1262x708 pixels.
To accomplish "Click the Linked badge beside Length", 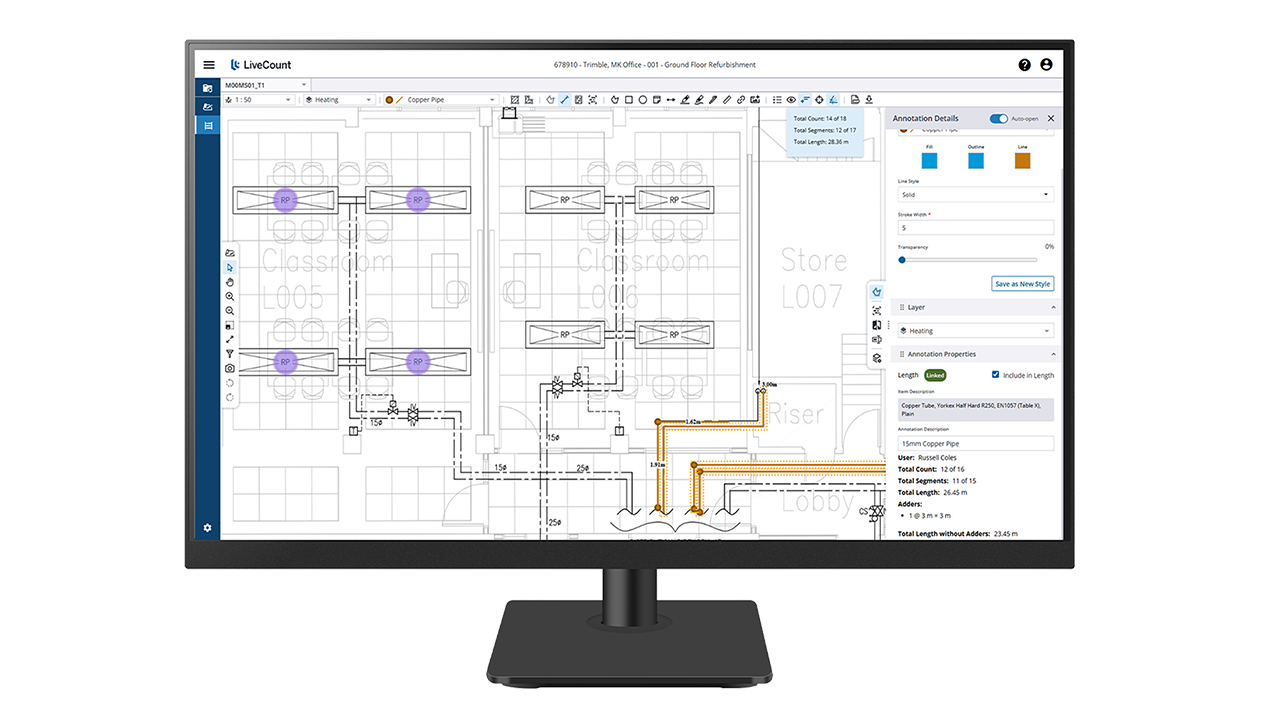I will point(935,375).
